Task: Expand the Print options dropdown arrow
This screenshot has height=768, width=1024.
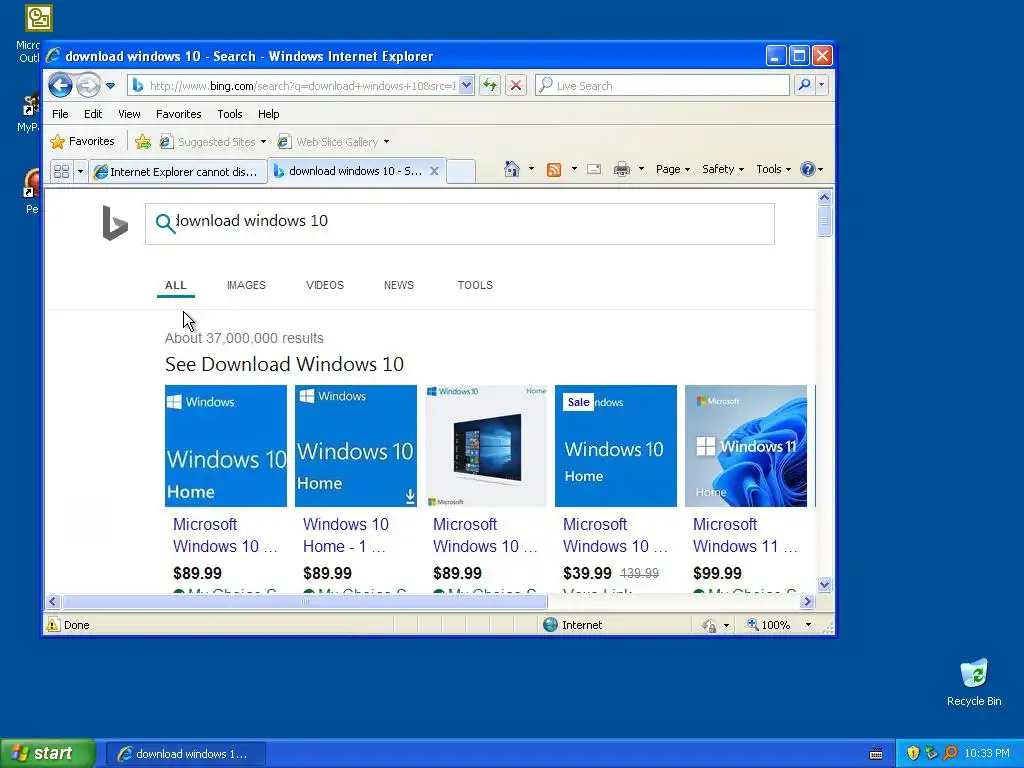Action: 641,169
